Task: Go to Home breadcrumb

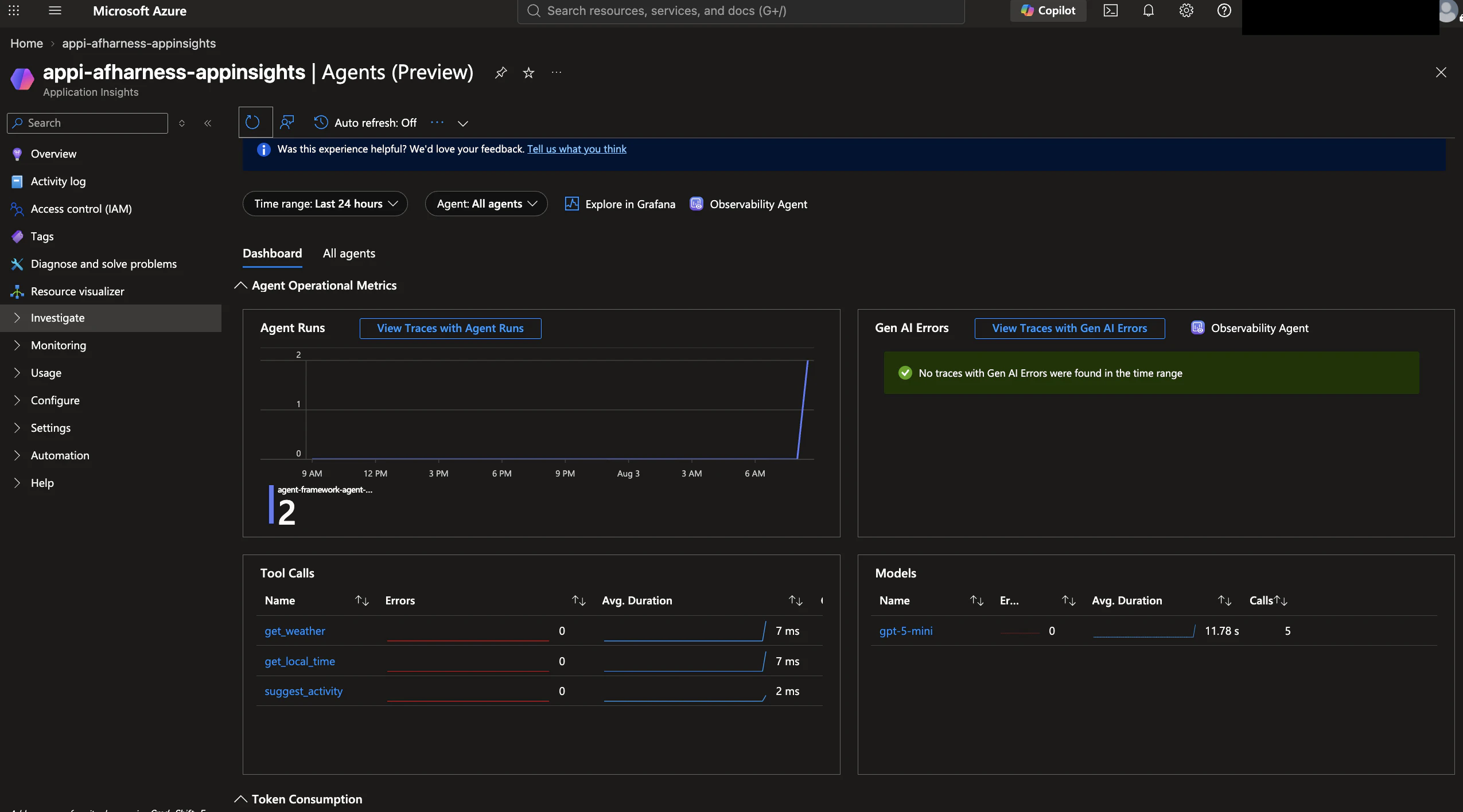Action: click(x=26, y=44)
